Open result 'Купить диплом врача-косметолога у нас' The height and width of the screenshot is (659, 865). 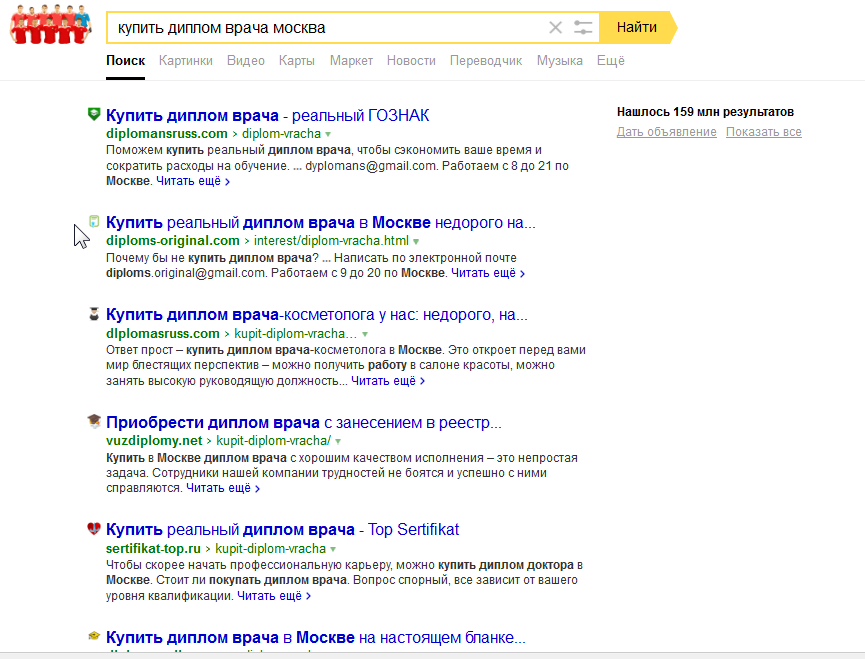(317, 314)
